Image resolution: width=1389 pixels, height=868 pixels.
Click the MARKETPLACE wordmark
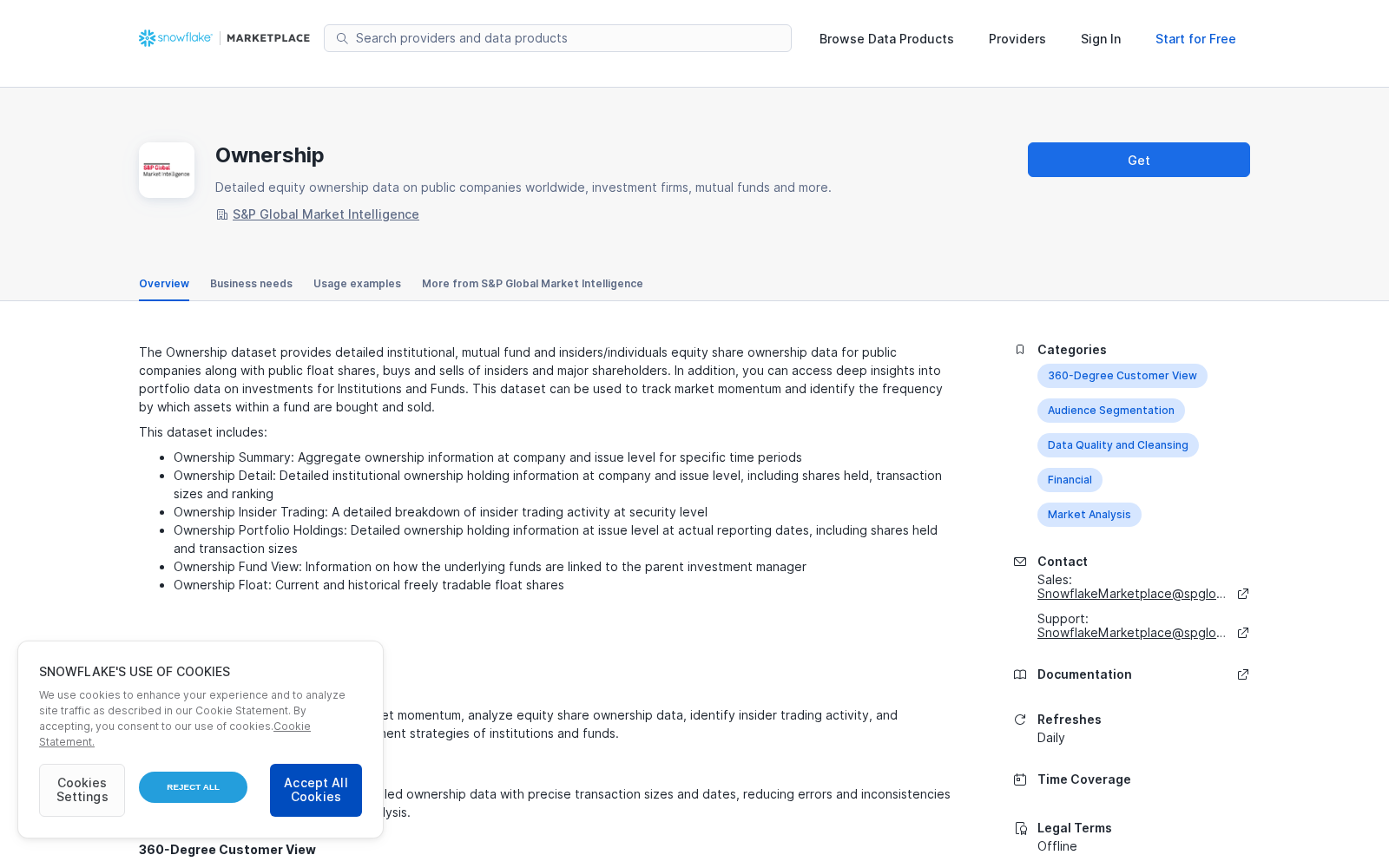coord(268,38)
